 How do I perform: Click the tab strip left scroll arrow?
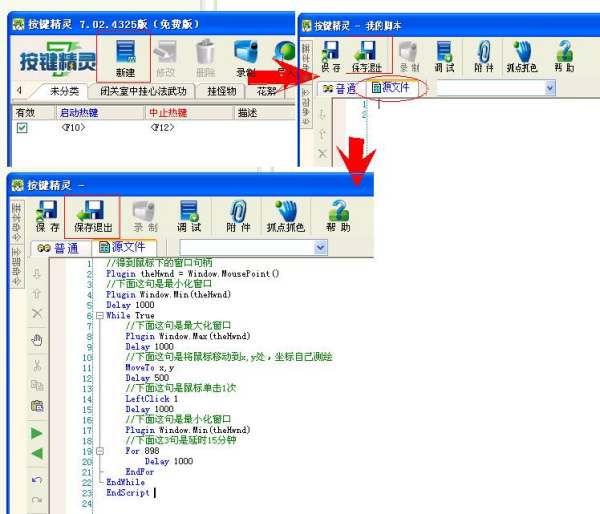(19, 91)
